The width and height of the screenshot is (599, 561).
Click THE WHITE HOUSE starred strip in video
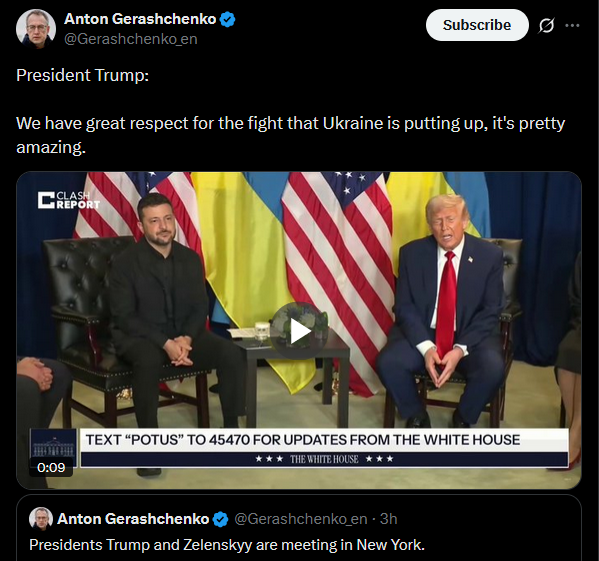[x=324, y=459]
